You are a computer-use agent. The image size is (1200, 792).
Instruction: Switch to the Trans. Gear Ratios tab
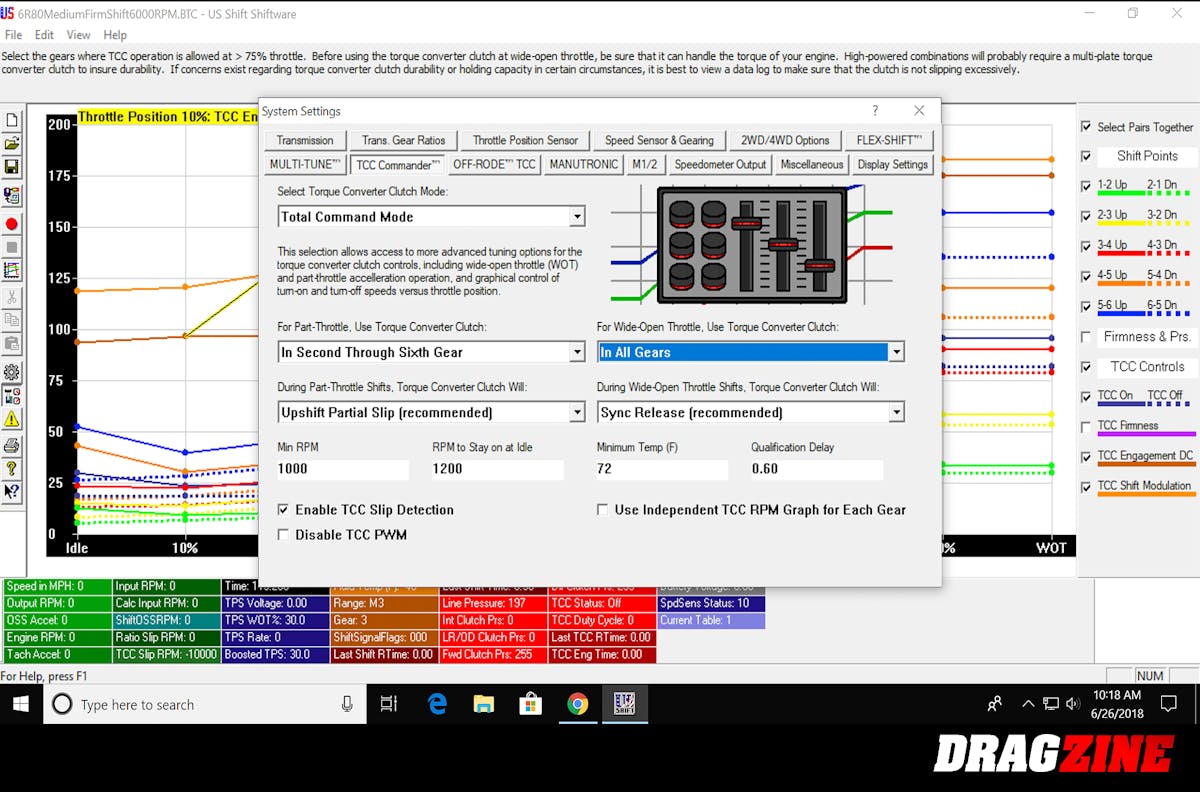click(404, 140)
